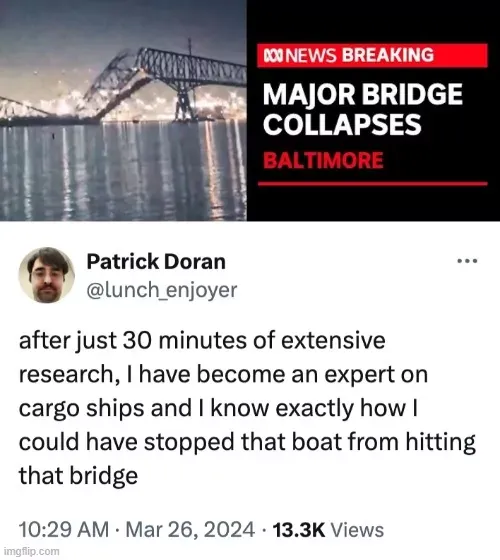The height and width of the screenshot is (560, 500).
Task: Click the phrase 'that bridge' in tweet
Action: click(x=78, y=476)
